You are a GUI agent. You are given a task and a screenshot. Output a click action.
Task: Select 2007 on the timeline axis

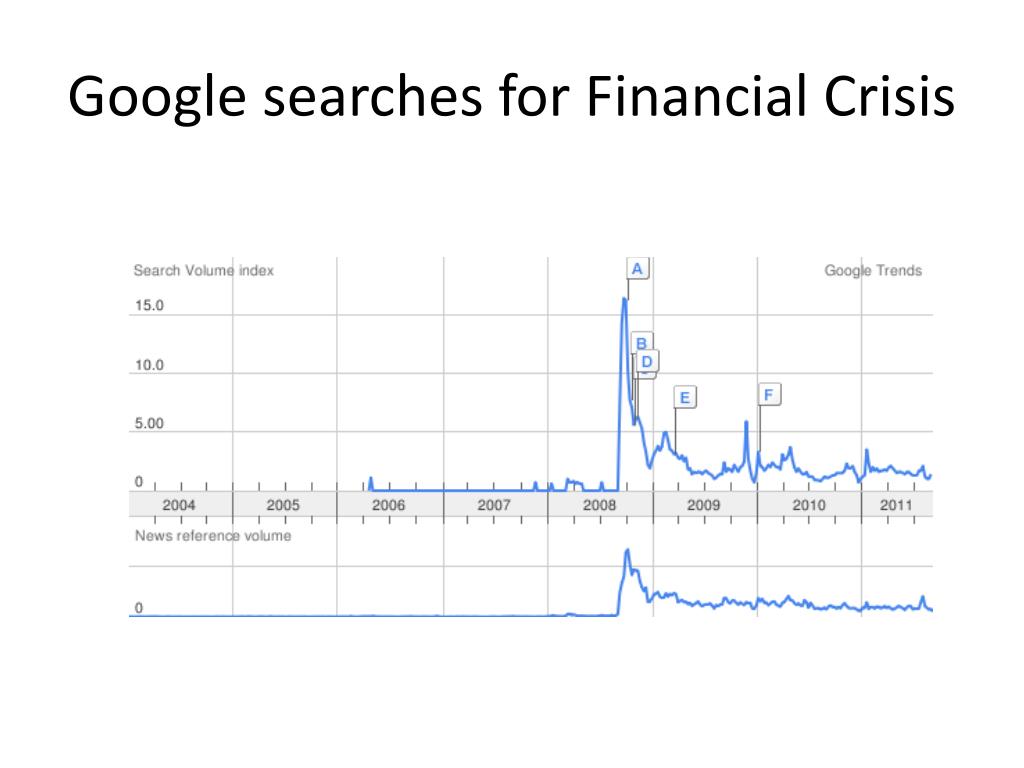(x=494, y=505)
